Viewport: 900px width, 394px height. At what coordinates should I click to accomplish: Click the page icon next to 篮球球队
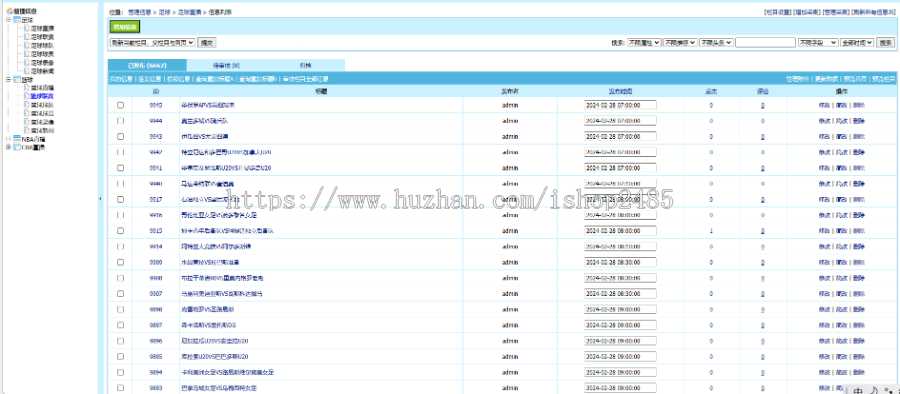coord(26,105)
